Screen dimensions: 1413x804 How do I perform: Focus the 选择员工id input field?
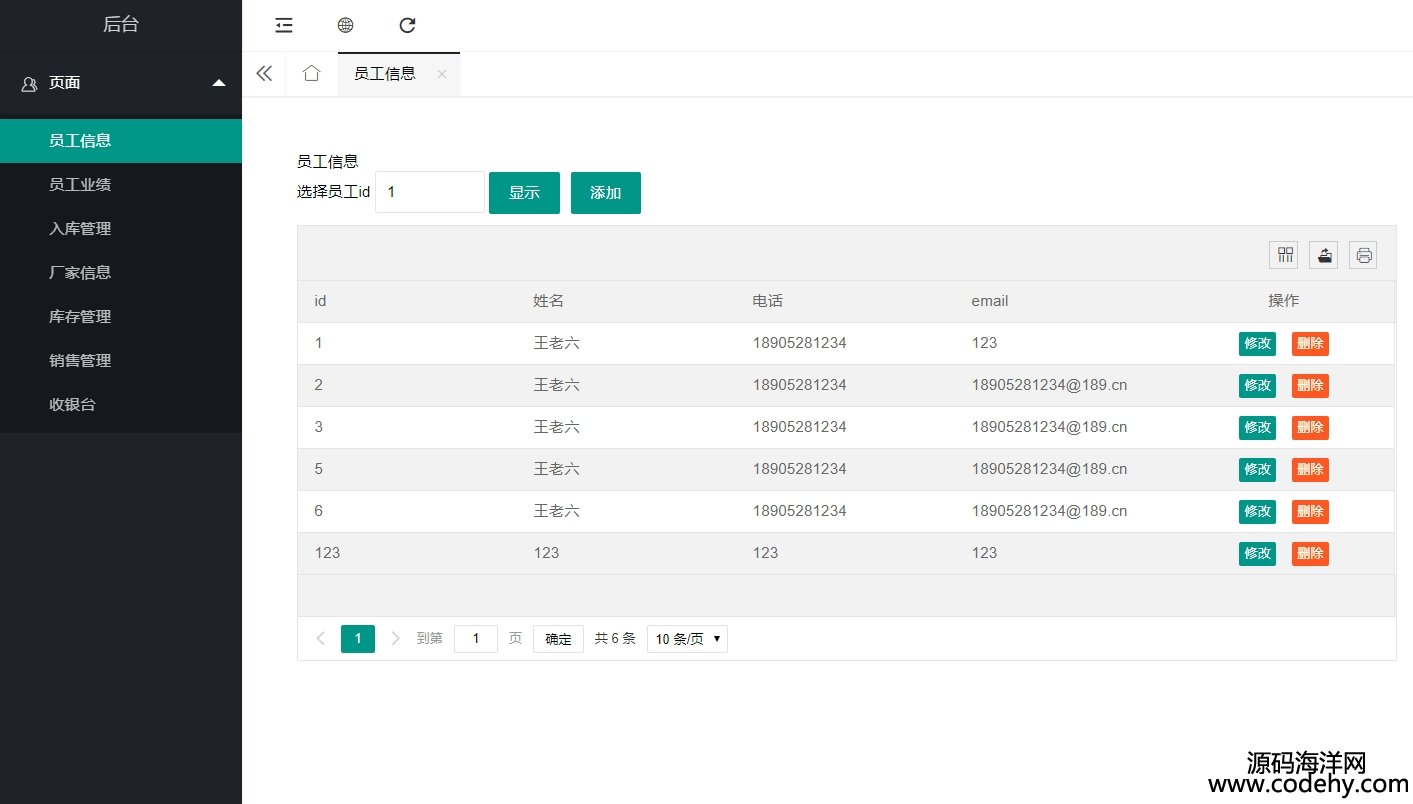tap(430, 192)
